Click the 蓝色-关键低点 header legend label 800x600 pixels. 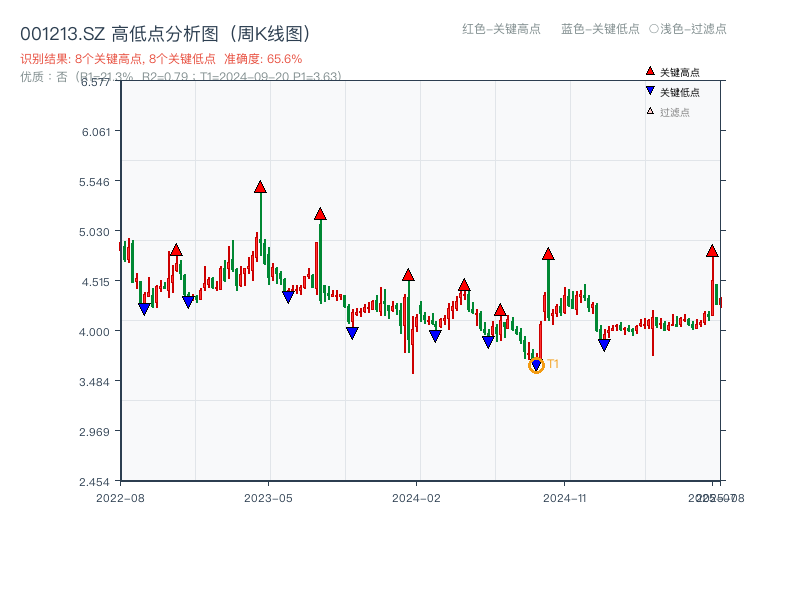pyautogui.click(x=600, y=29)
